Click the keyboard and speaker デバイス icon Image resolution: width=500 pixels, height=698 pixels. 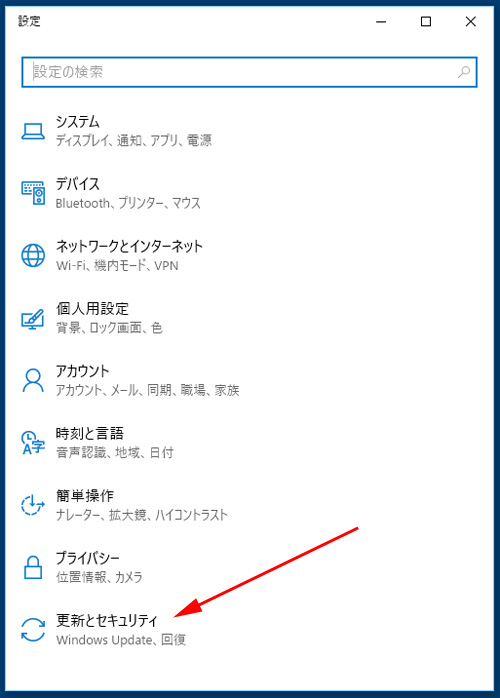pyautogui.click(x=33, y=193)
